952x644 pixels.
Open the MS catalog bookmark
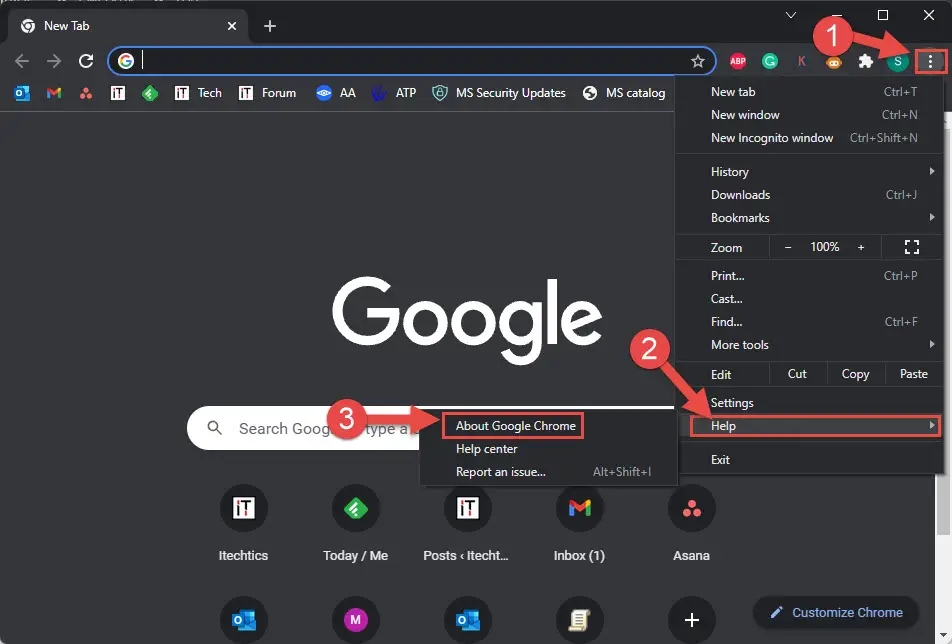coord(624,93)
